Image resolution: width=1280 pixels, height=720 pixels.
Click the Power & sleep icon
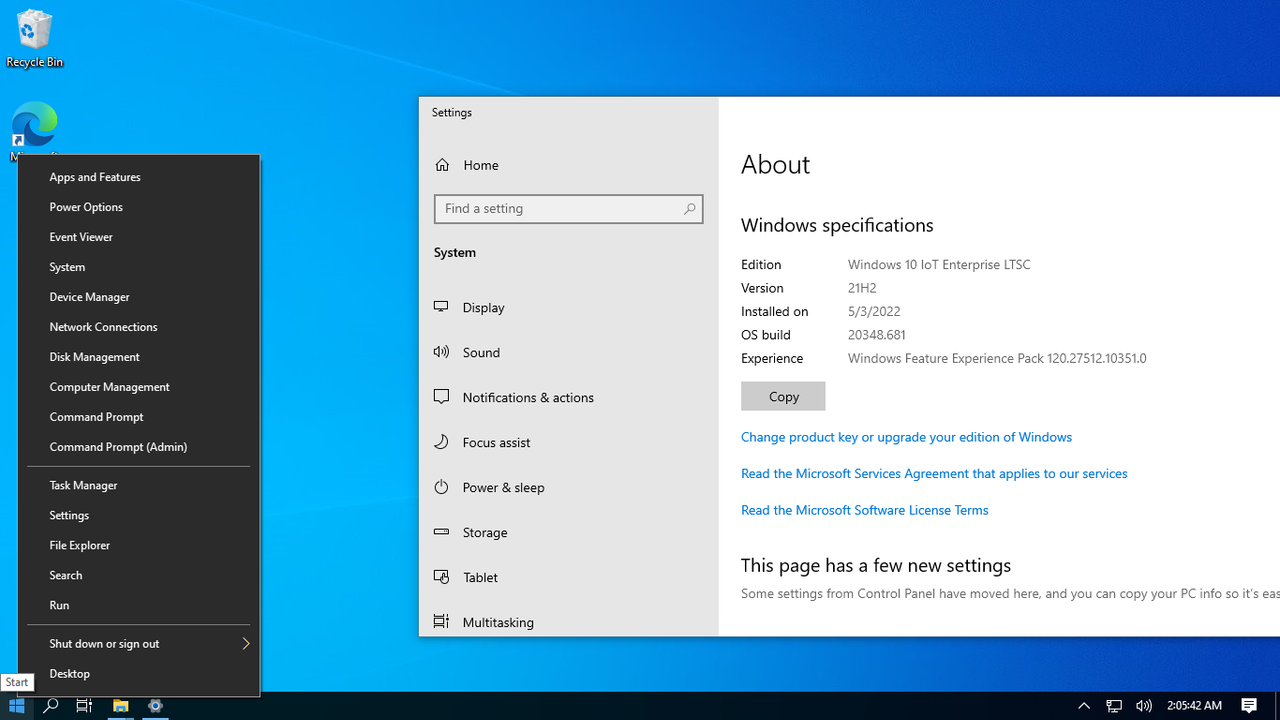pyautogui.click(x=441, y=487)
